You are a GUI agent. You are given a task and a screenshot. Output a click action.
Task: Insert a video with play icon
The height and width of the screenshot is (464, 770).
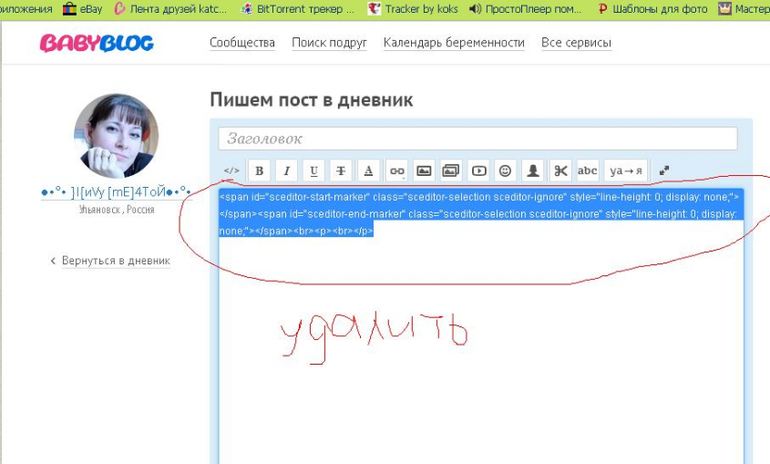tap(479, 171)
